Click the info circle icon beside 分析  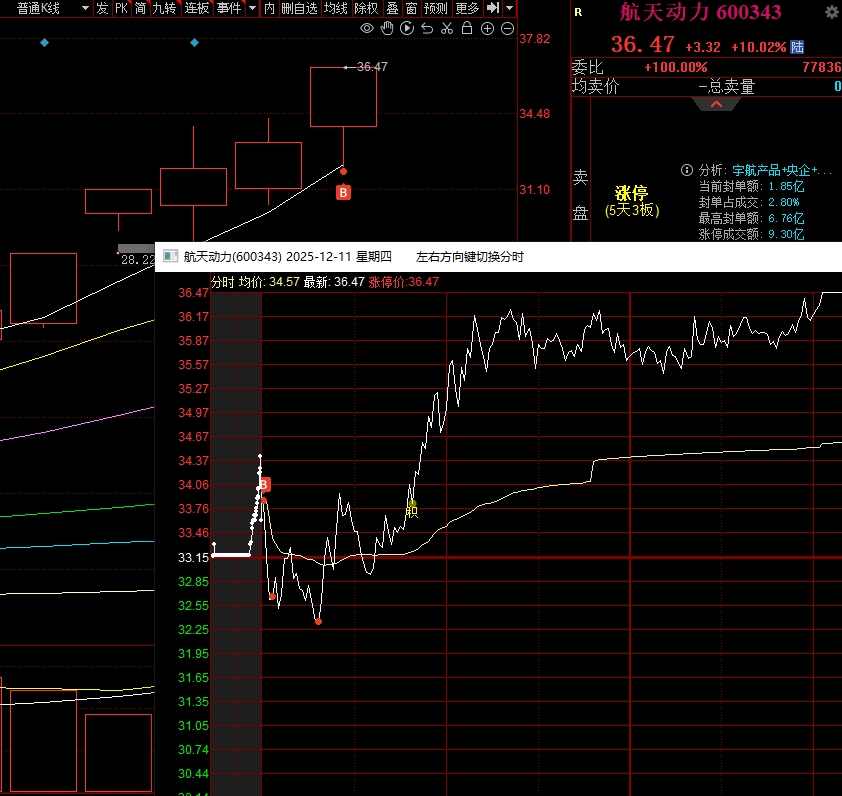click(x=687, y=170)
